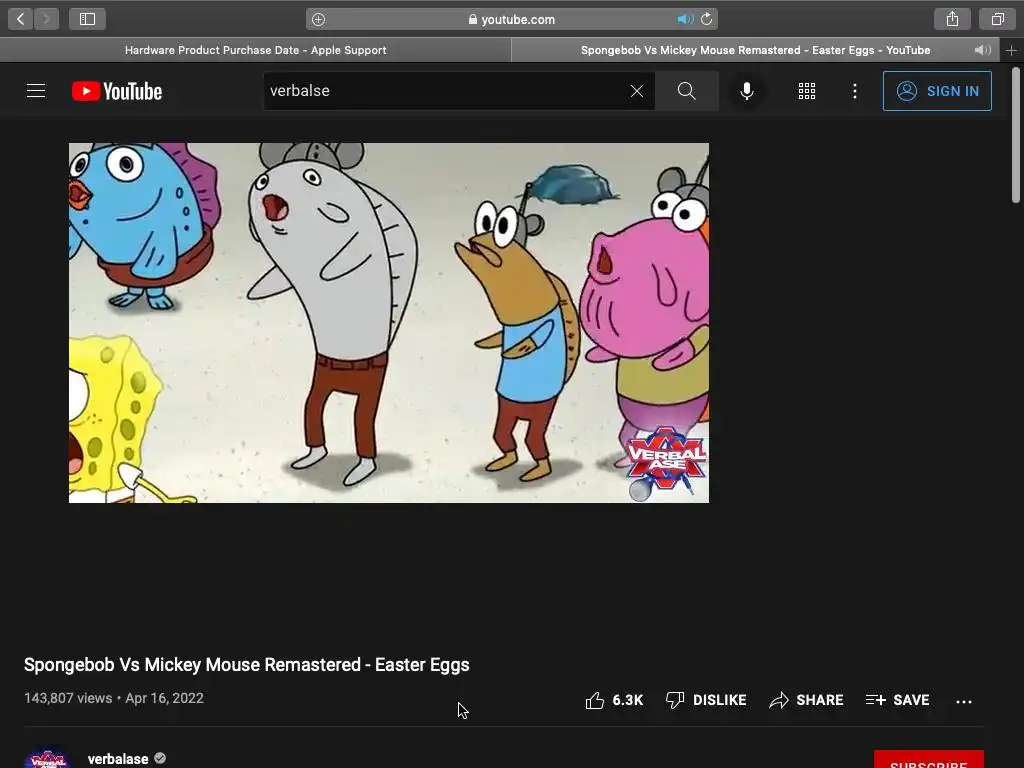Open a new Safari tab

(1012, 50)
